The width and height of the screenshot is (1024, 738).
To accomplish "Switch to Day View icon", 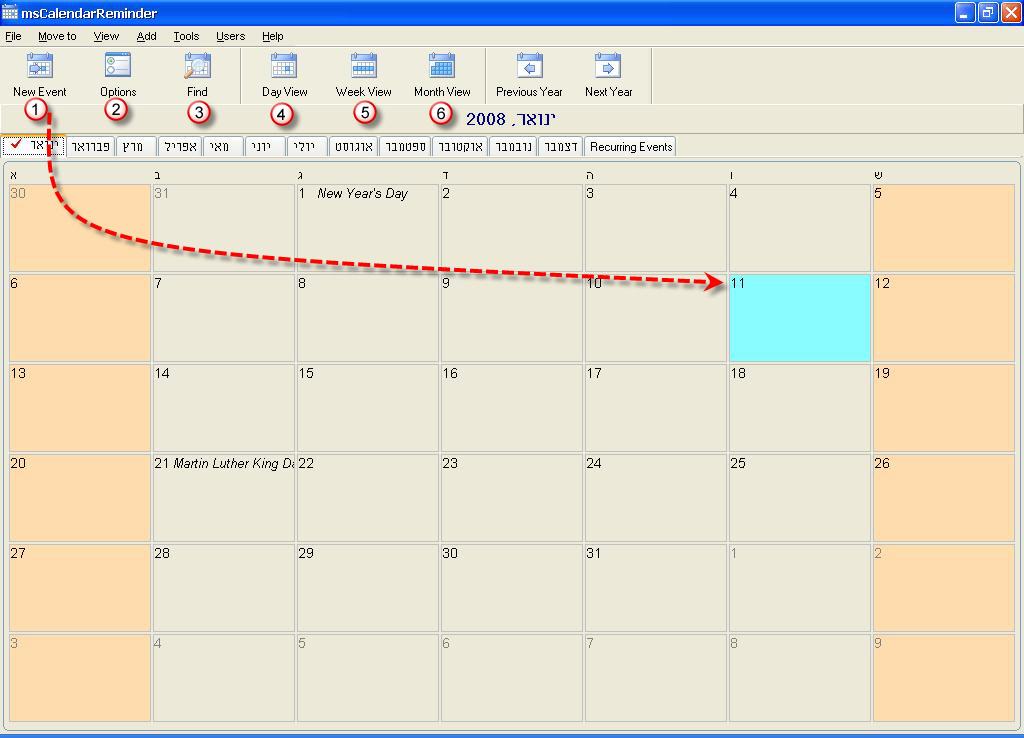I will tap(284, 67).
